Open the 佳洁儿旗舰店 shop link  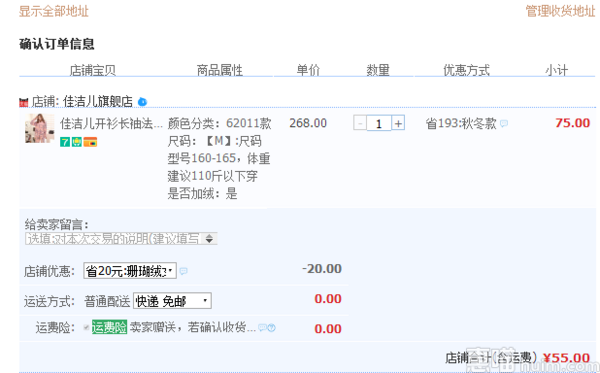click(x=98, y=101)
